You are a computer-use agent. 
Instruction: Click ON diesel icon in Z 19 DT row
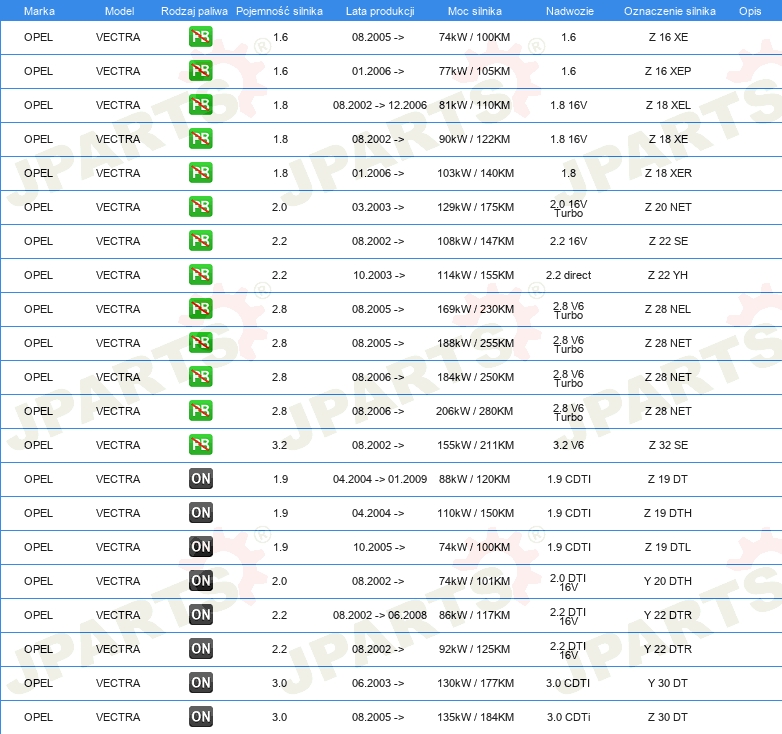(200, 479)
